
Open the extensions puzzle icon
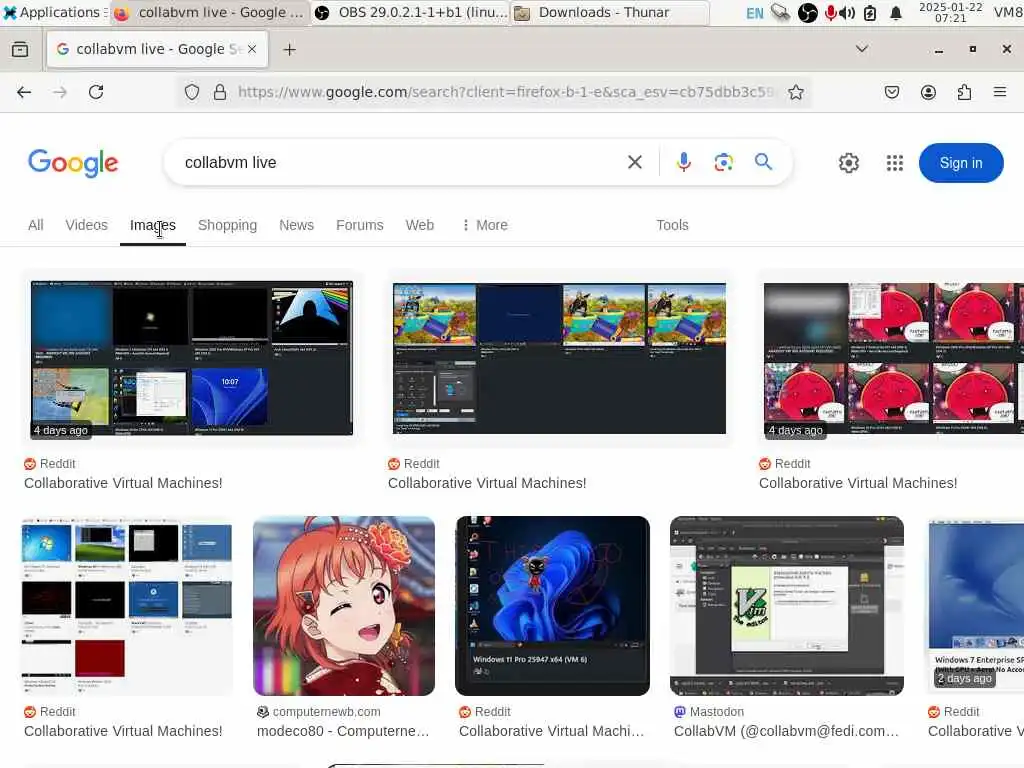pos(964,92)
